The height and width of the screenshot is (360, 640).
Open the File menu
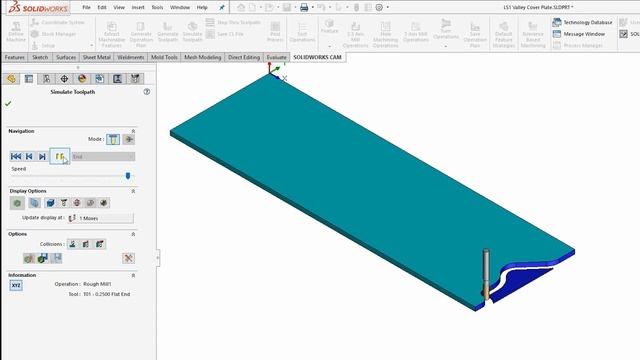coord(86,7)
